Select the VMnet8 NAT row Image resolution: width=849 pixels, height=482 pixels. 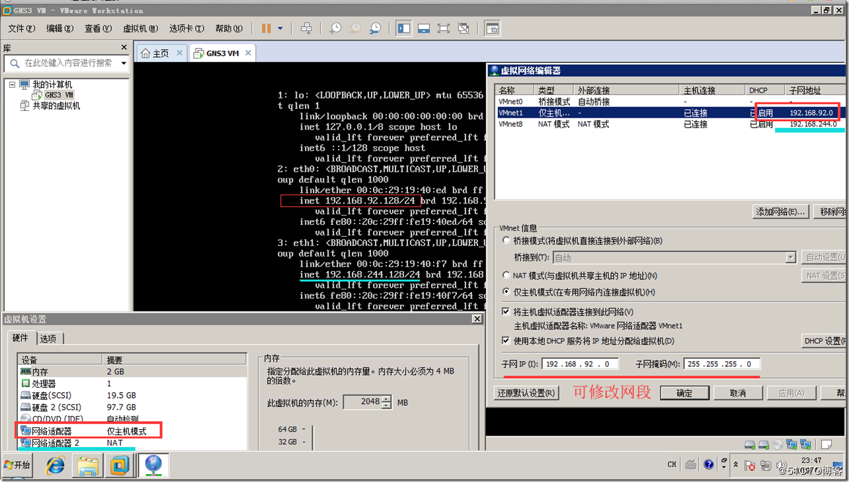(670, 124)
